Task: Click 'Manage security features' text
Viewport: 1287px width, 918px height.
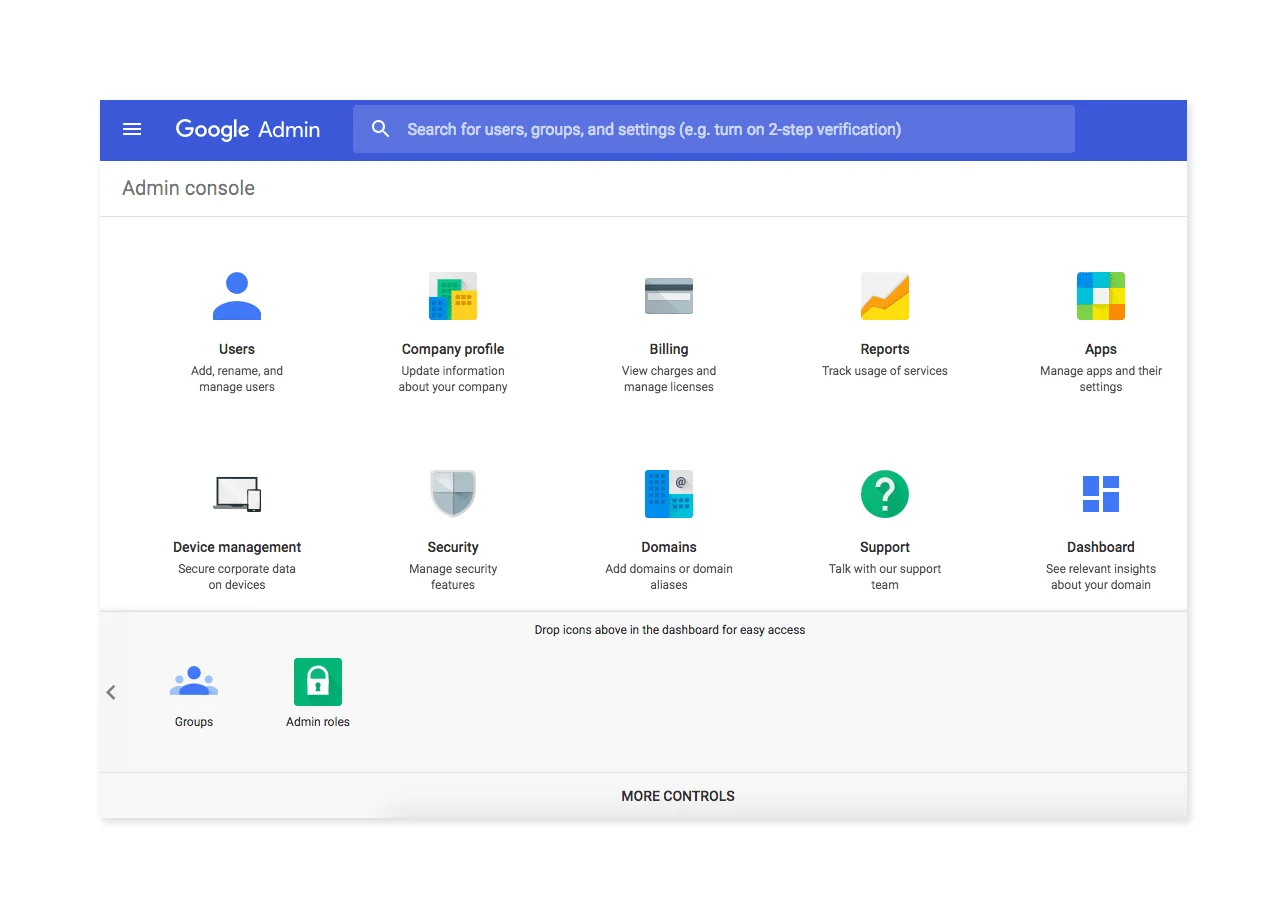Action: [x=453, y=577]
